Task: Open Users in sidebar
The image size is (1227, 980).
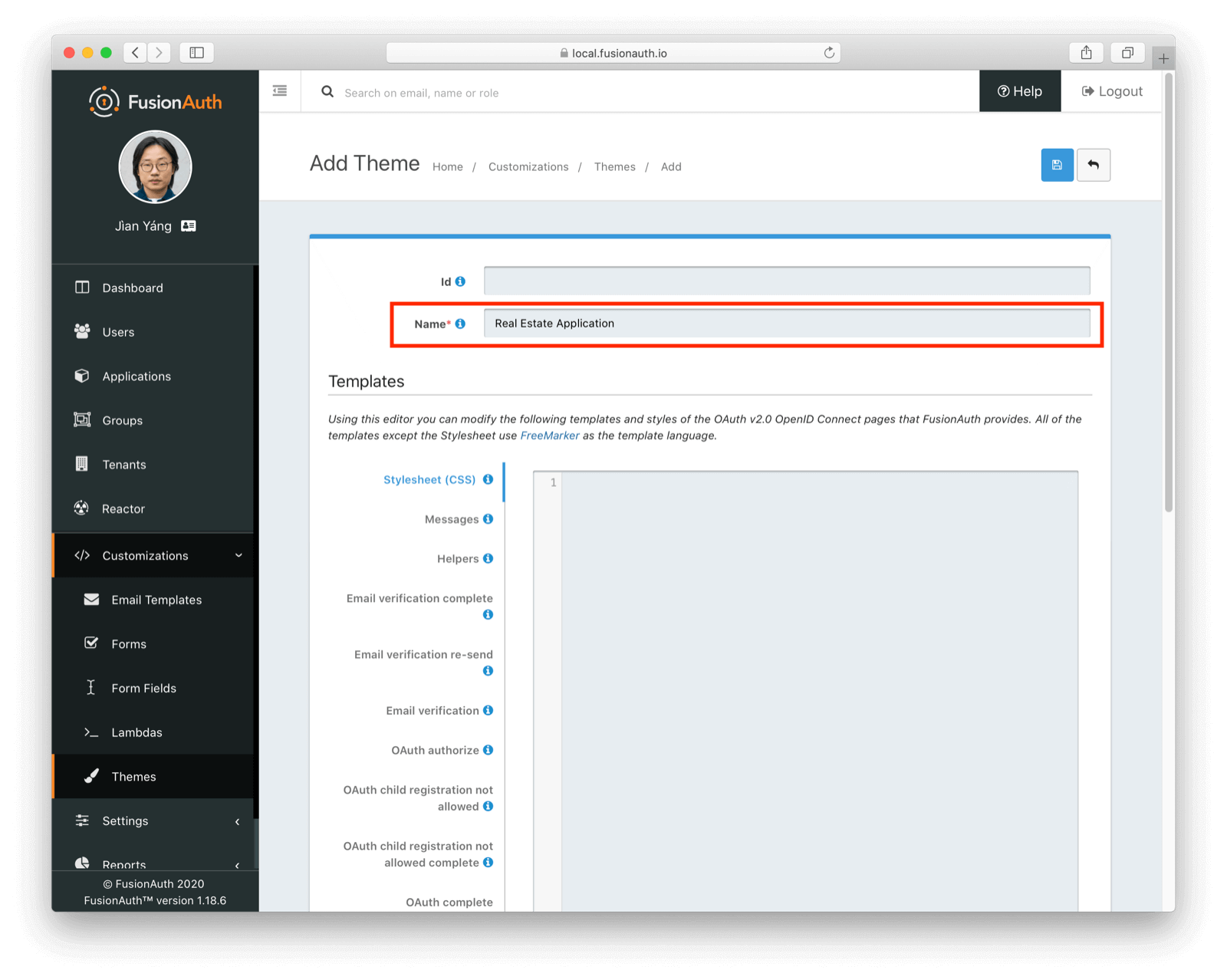Action: [153, 332]
